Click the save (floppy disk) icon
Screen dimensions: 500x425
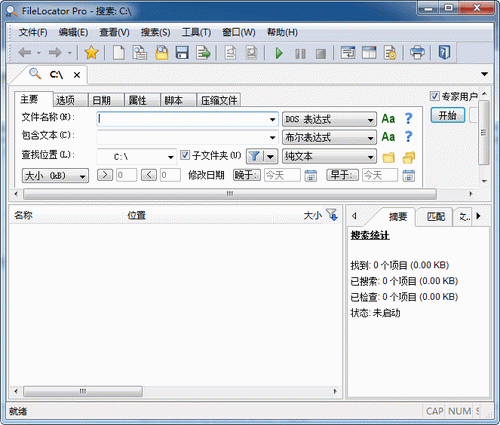pos(182,53)
